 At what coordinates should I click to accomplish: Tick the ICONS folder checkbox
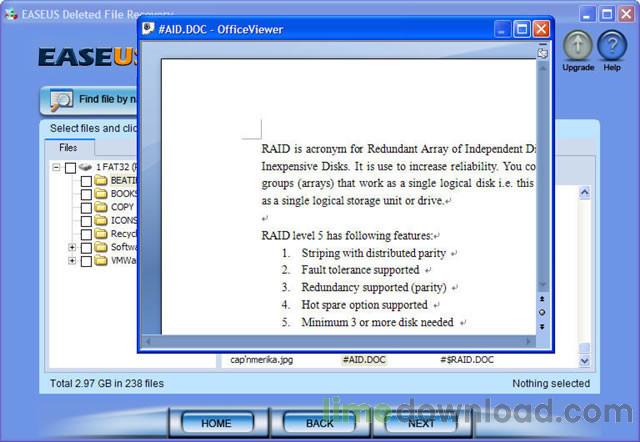(x=86, y=221)
